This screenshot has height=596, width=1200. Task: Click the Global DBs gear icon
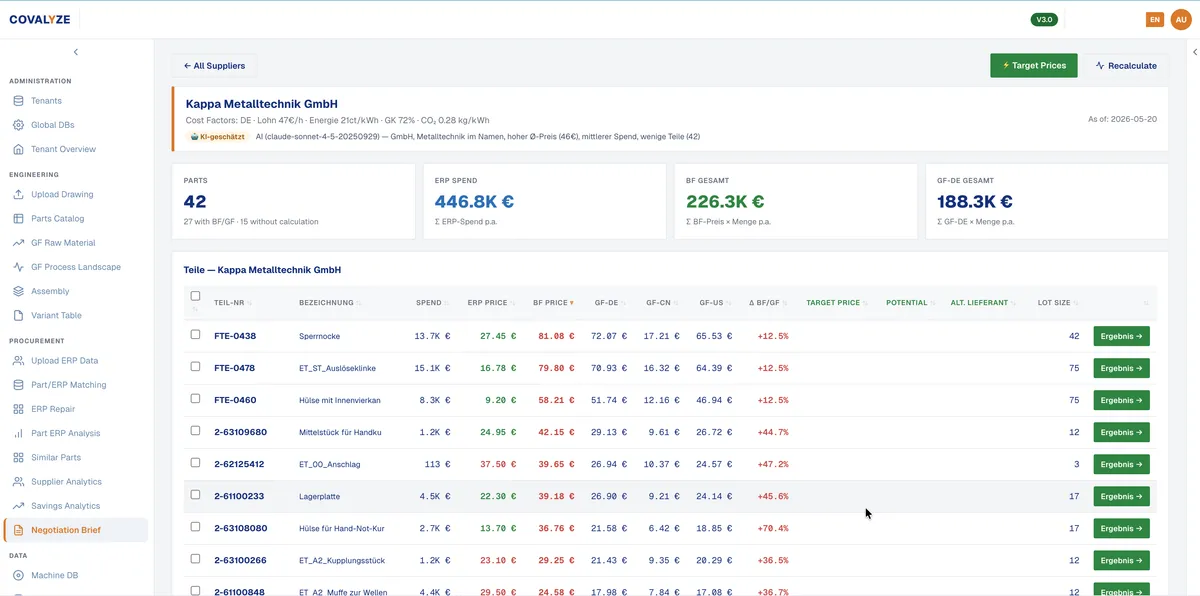tap(18, 125)
